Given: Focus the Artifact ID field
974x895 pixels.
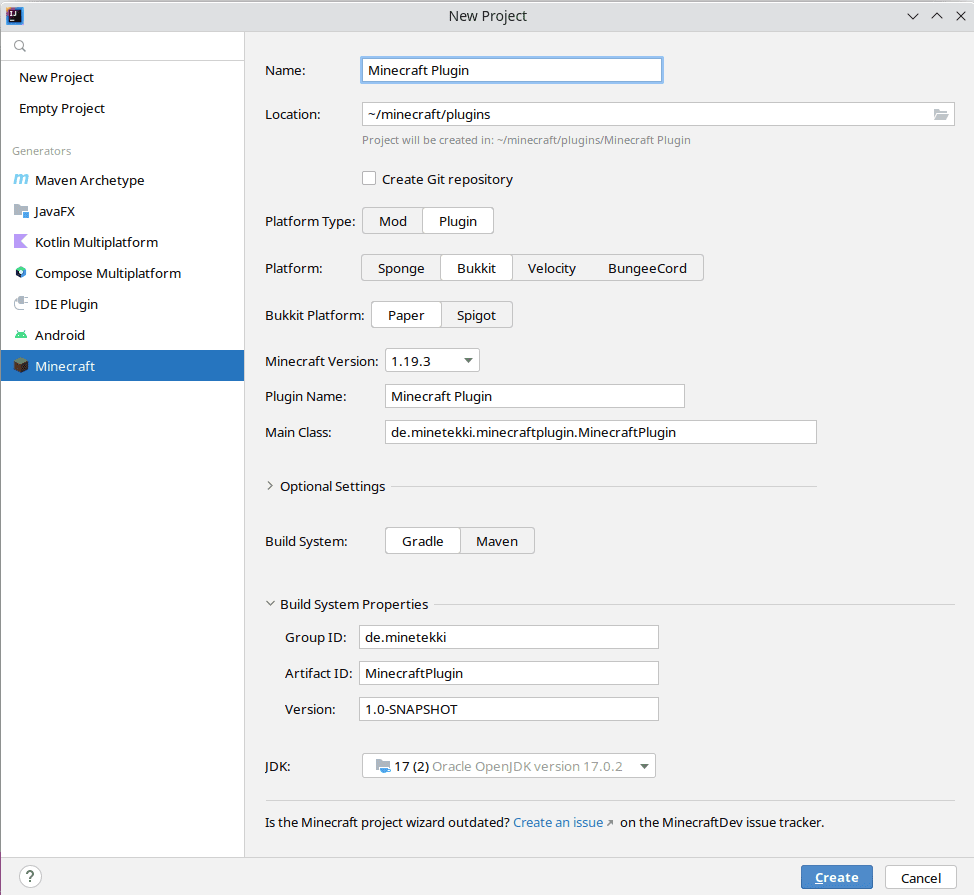Looking at the screenshot, I should 509,673.
